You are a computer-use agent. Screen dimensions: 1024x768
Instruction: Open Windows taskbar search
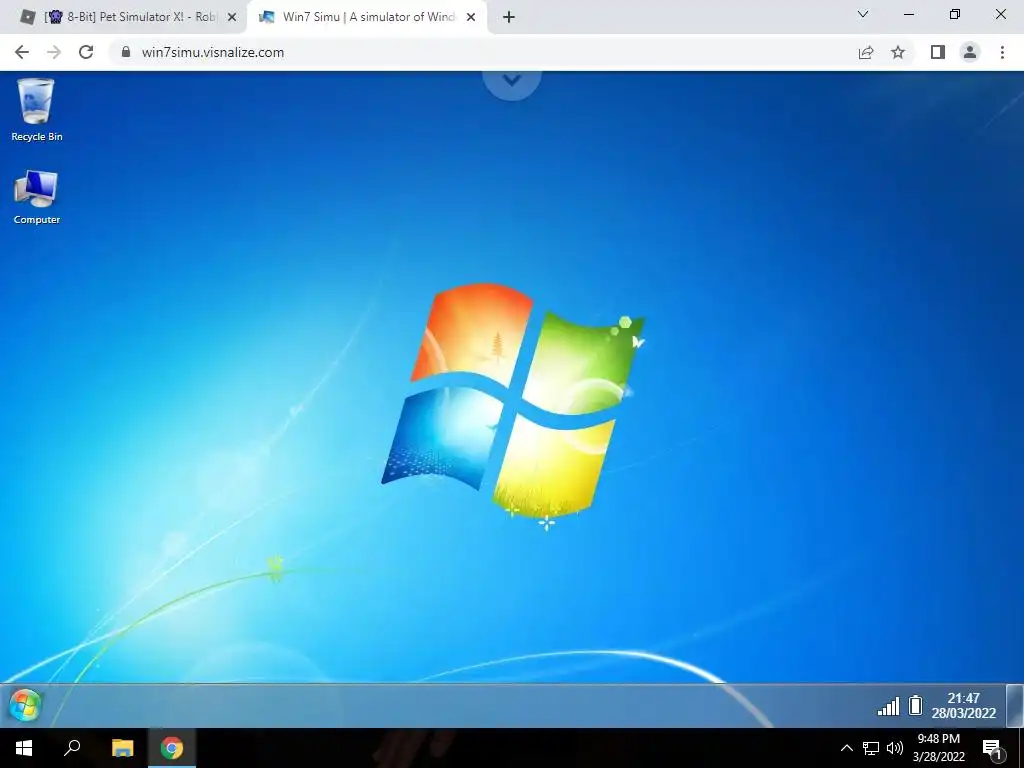coord(72,748)
